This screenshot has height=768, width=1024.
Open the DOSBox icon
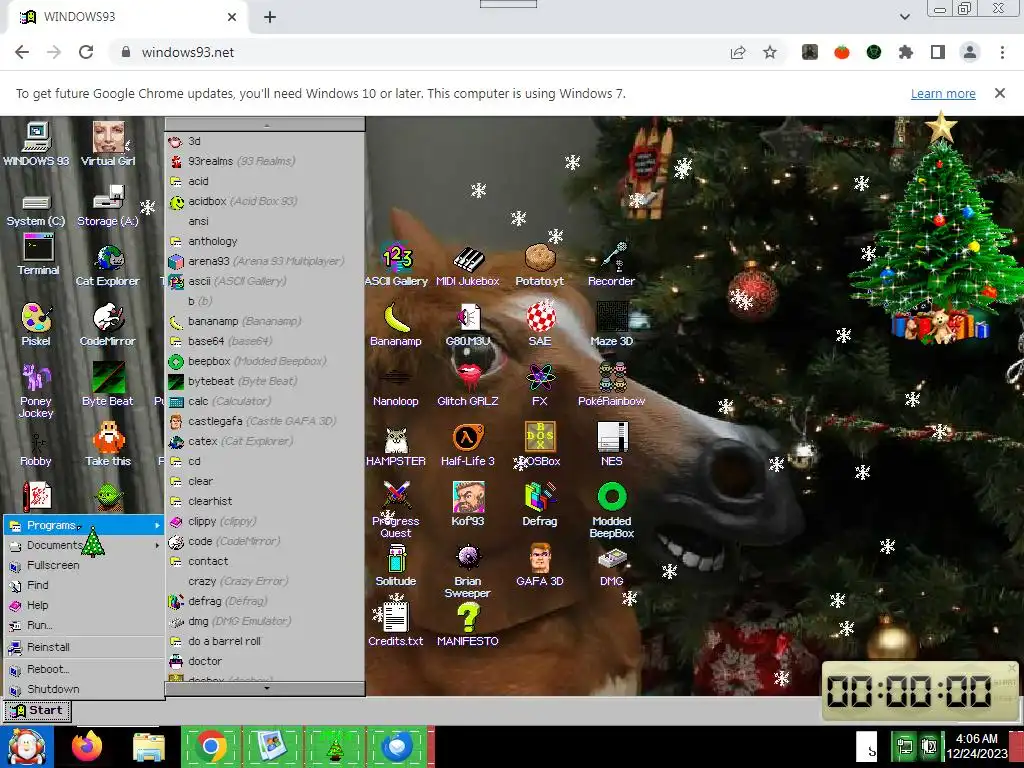click(x=540, y=445)
